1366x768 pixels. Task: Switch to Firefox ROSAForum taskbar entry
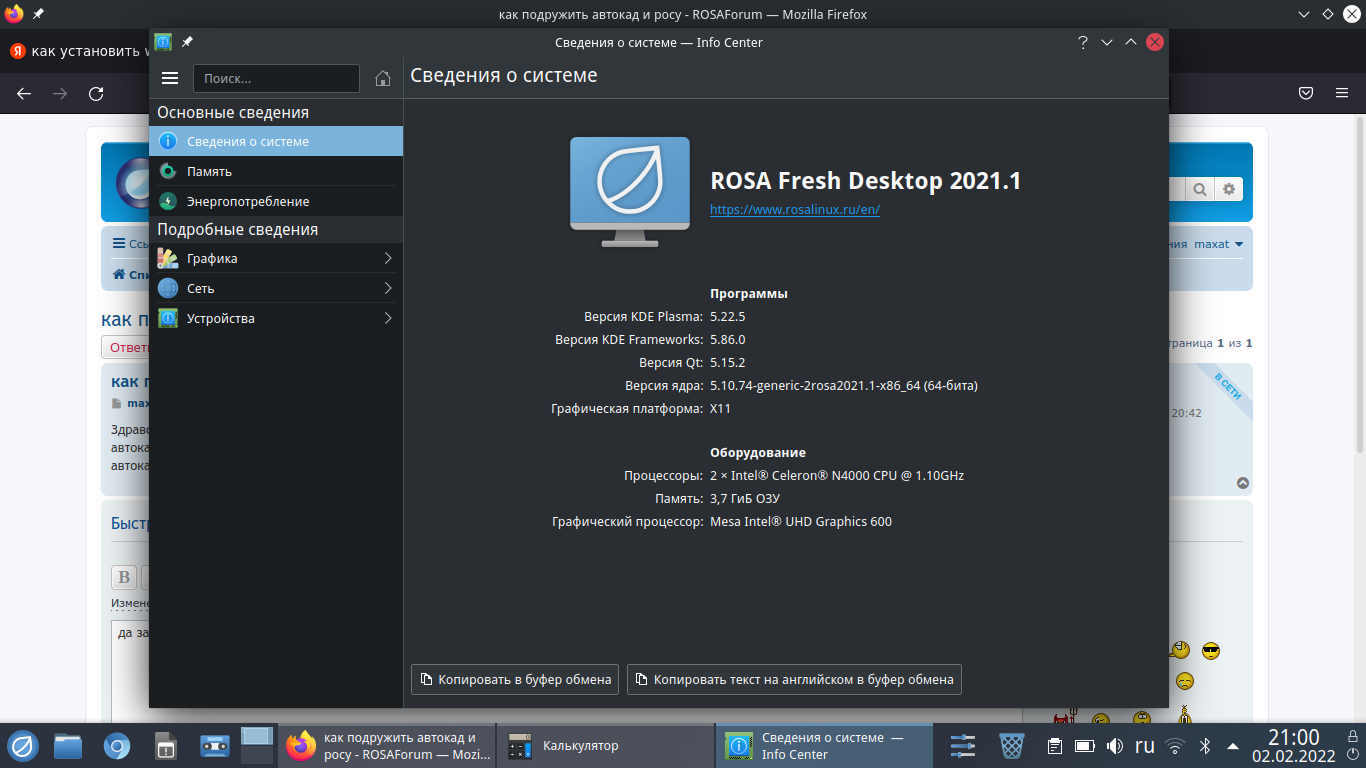tap(386, 746)
